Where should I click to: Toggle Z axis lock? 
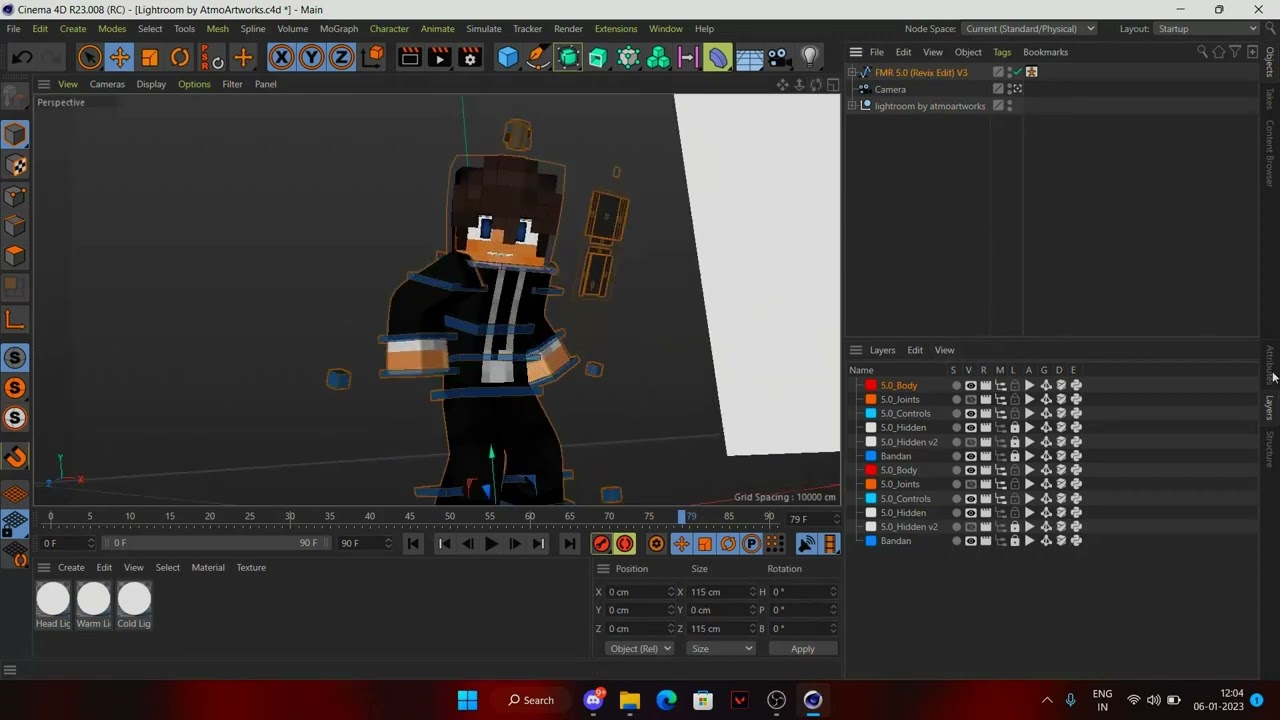point(341,58)
